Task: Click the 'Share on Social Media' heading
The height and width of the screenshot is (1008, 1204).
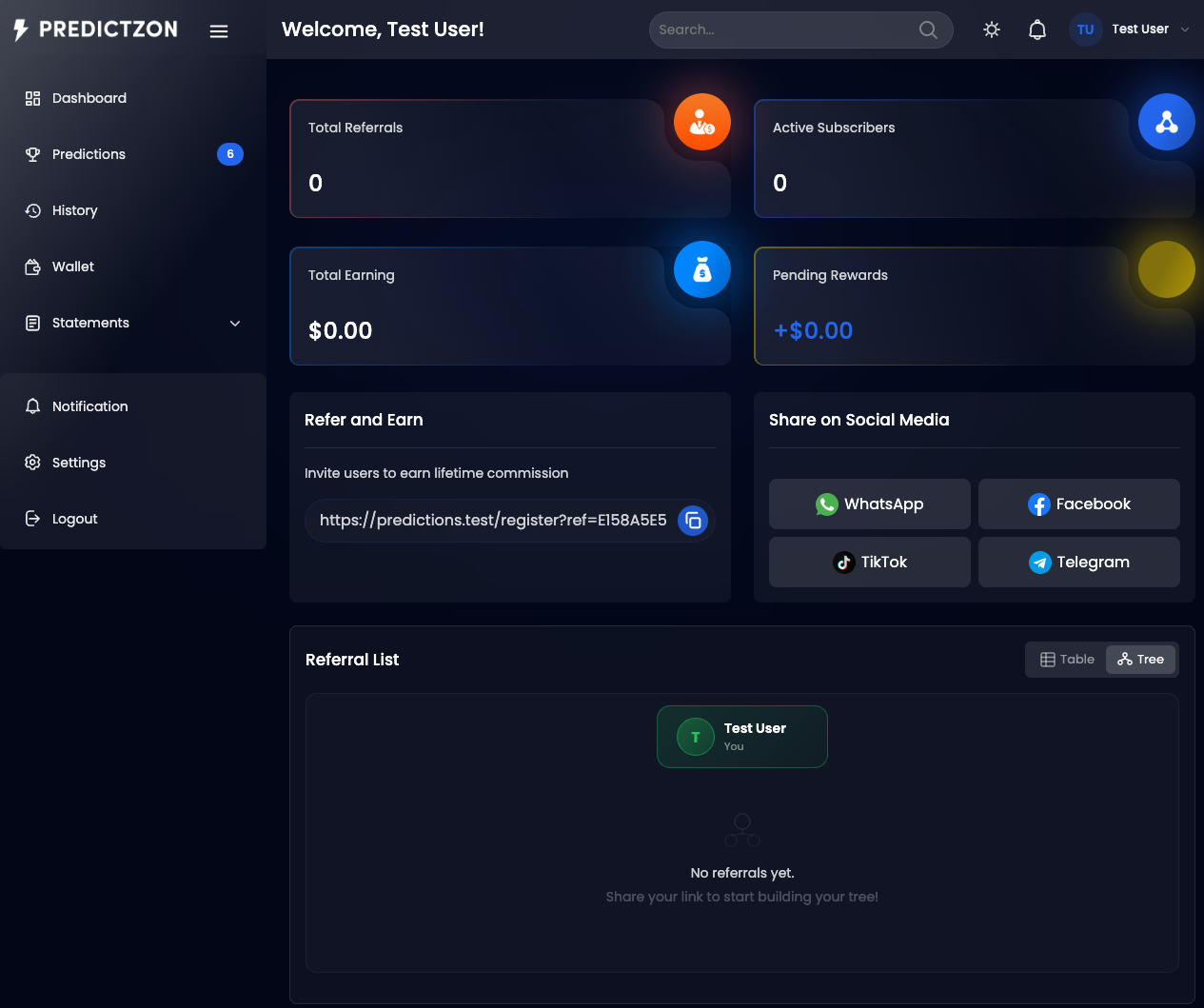Action: (x=859, y=420)
